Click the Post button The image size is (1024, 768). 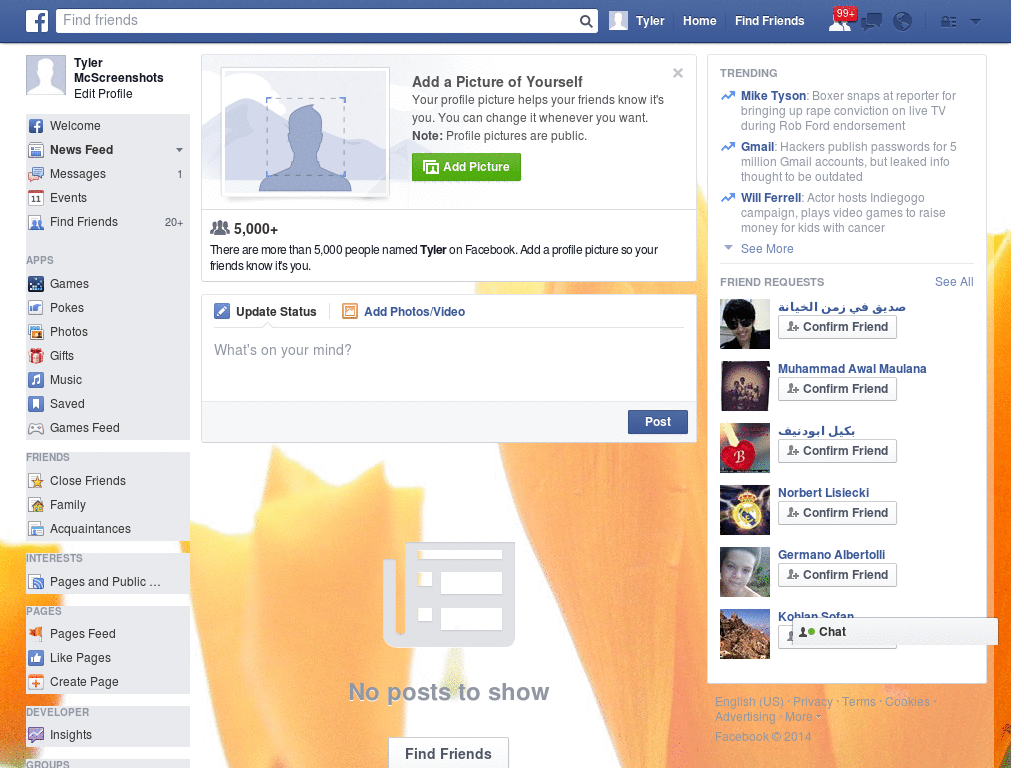click(658, 422)
